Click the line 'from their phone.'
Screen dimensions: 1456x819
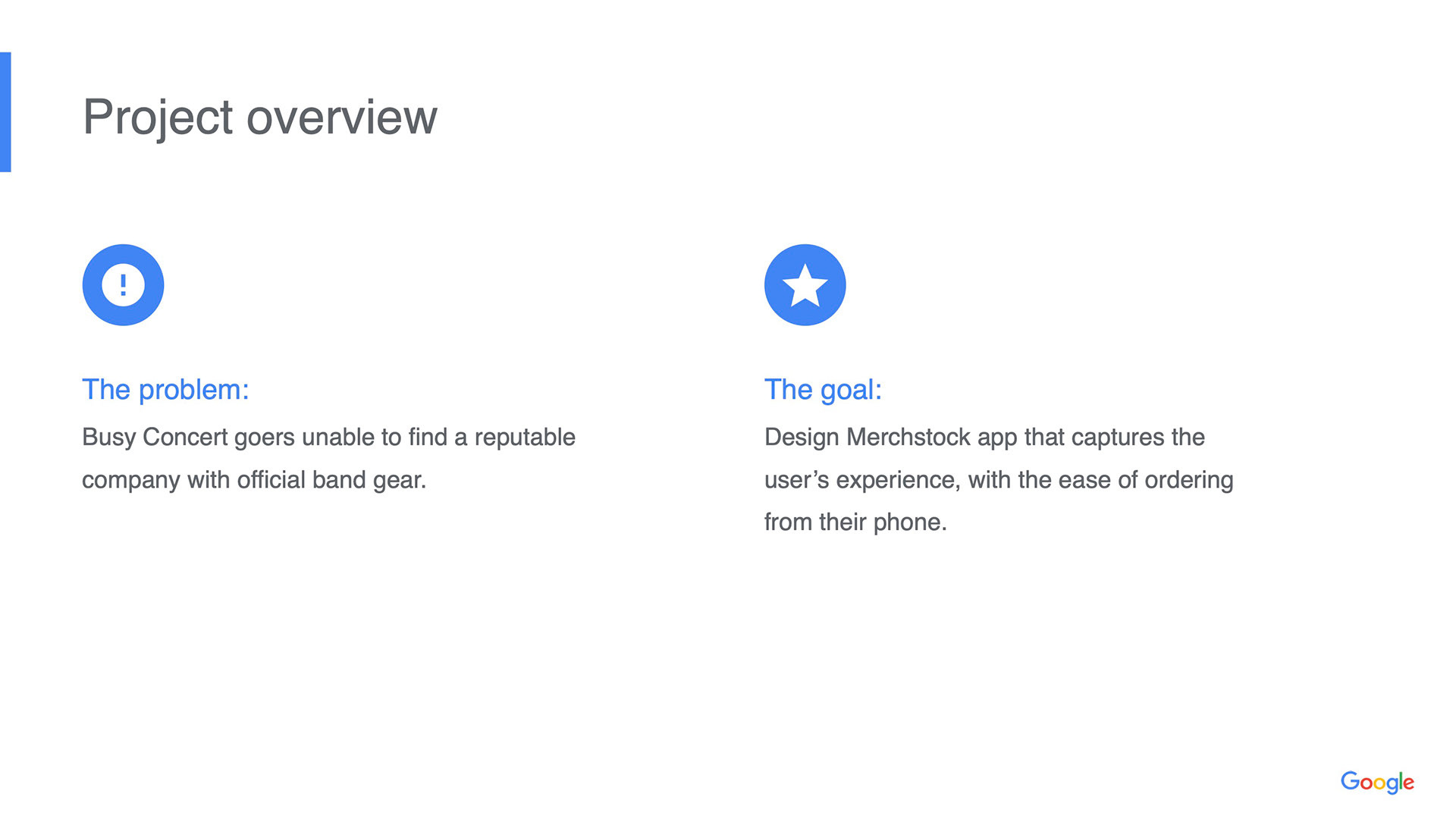click(855, 522)
